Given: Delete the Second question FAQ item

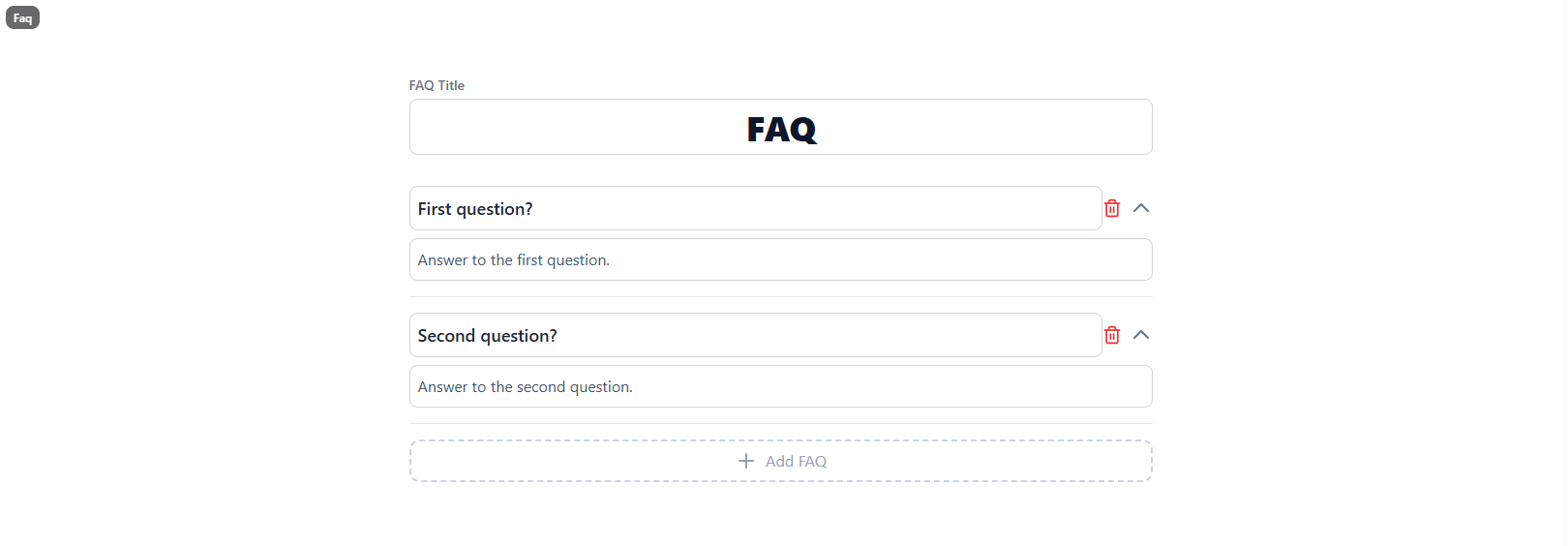Looking at the screenshot, I should click(x=1112, y=335).
